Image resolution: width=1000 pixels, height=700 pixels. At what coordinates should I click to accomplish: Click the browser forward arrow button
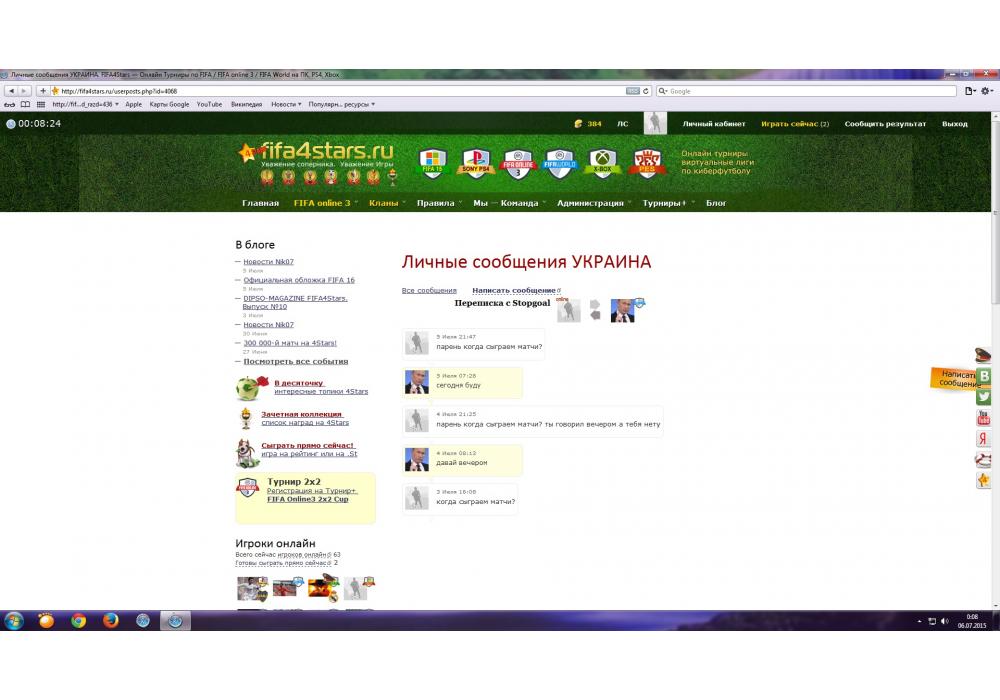click(x=24, y=91)
